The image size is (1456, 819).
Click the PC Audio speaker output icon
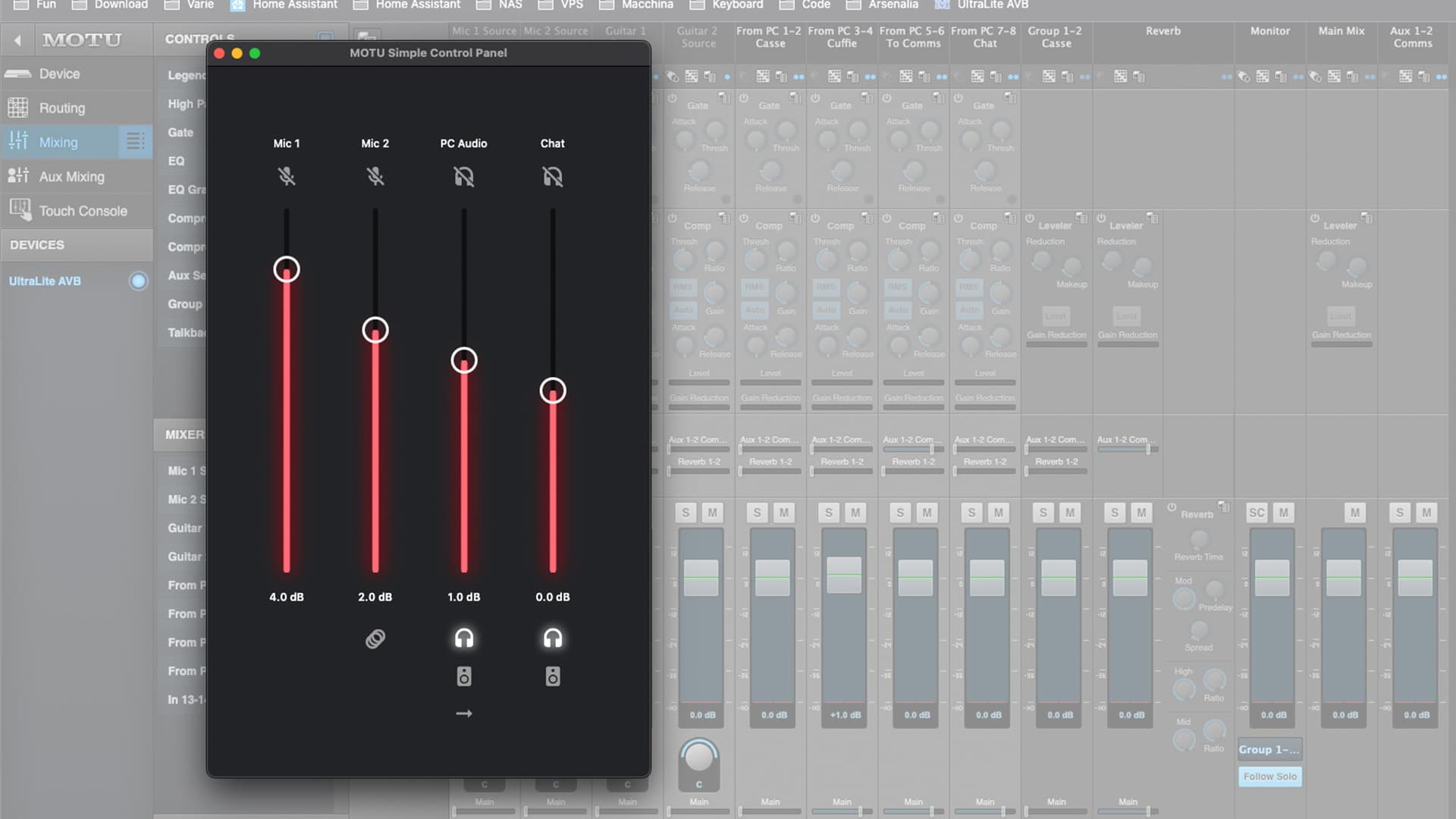[x=464, y=676]
